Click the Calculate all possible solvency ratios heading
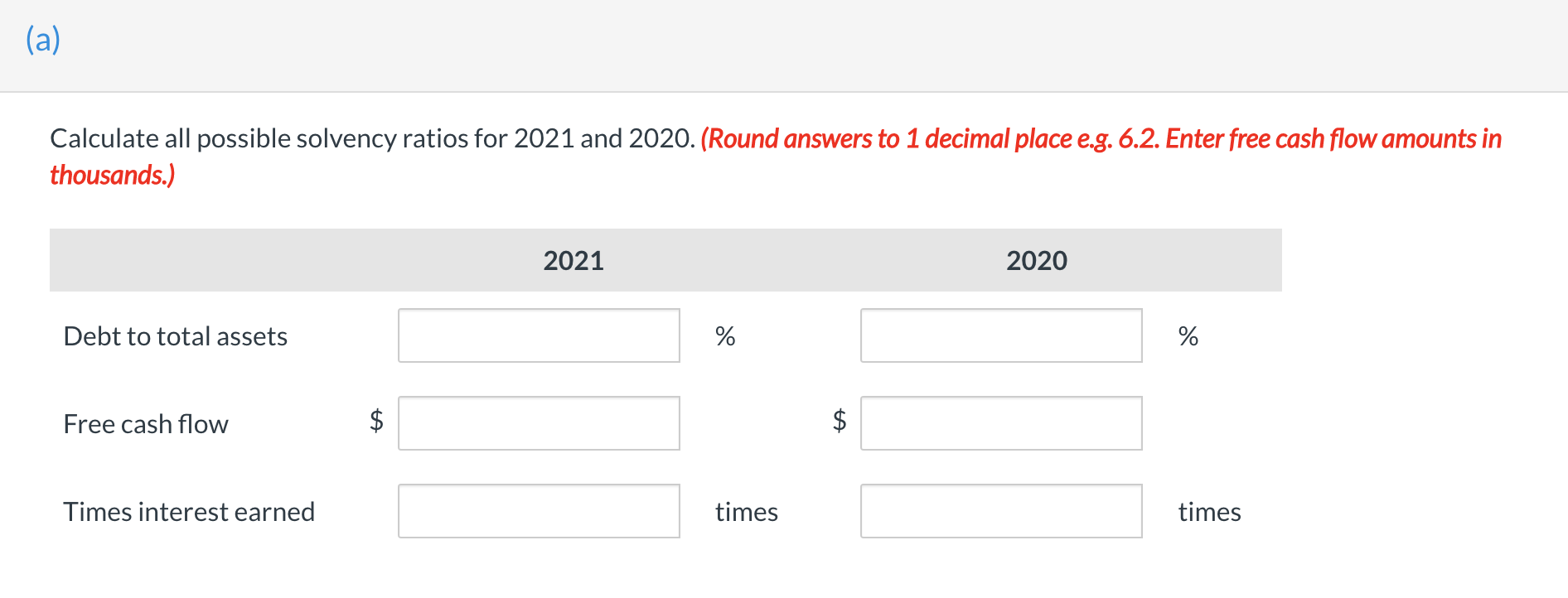 (373, 138)
